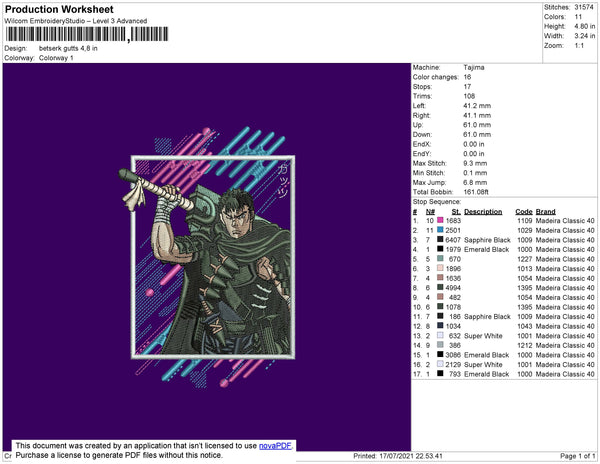
Task: Select the 'Colorway 1' value
Action: [x=56, y=58]
